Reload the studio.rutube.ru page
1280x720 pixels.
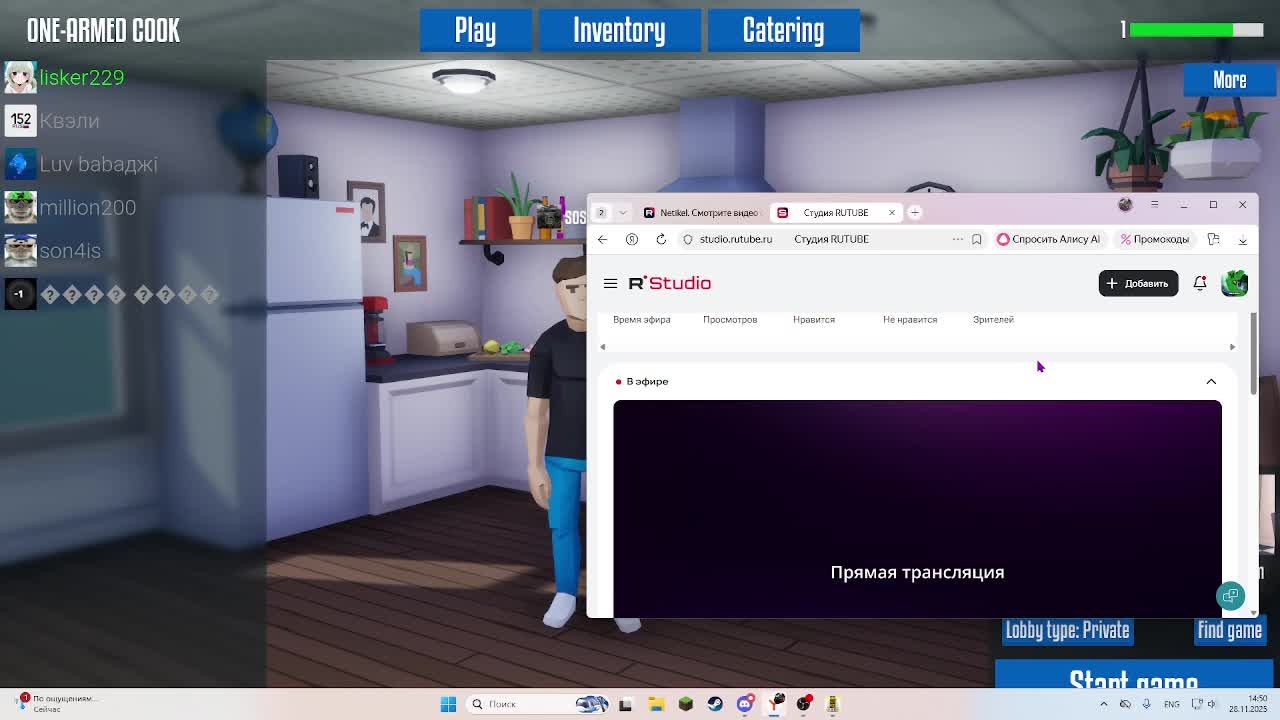661,239
